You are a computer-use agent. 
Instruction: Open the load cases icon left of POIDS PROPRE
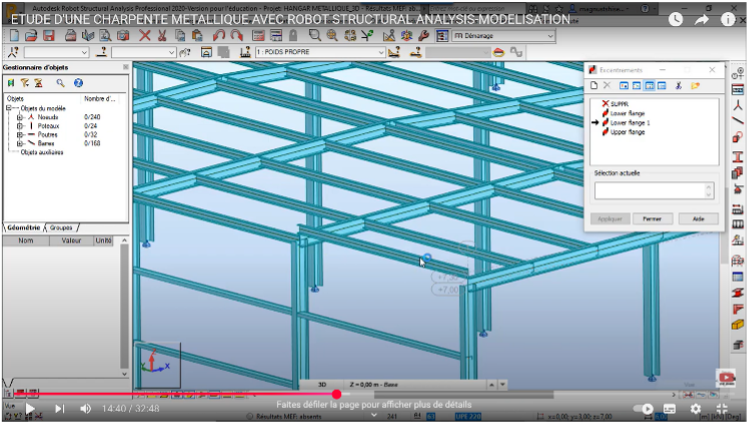point(245,52)
